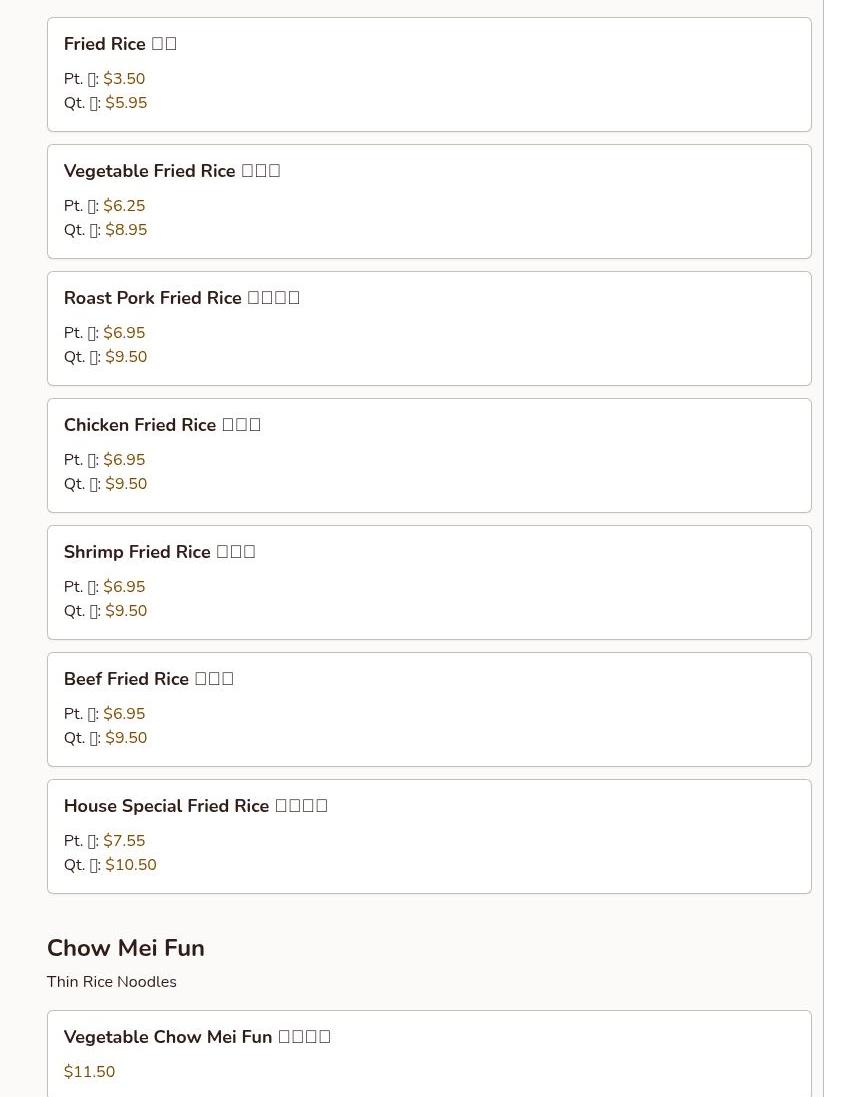Pick the Roast Pork Fried Rice quart price
Viewport: 844px width, 1097px height.
point(126,357)
